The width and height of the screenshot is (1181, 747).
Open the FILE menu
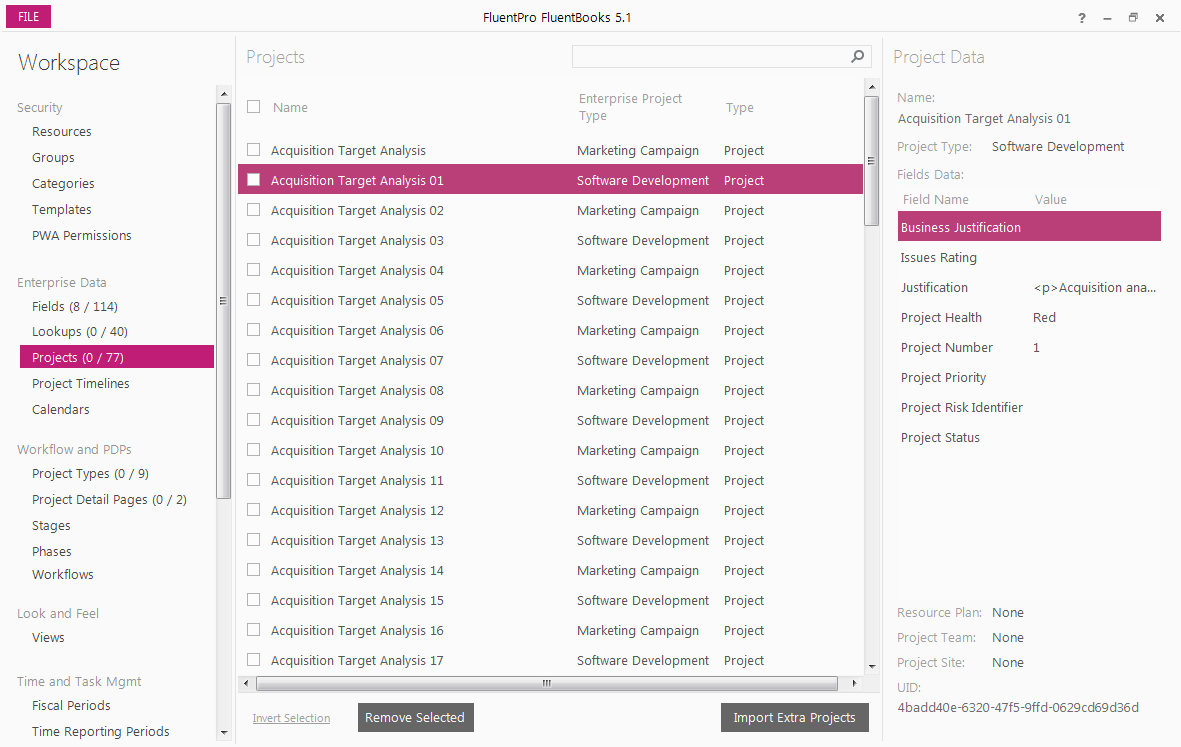pyautogui.click(x=29, y=17)
